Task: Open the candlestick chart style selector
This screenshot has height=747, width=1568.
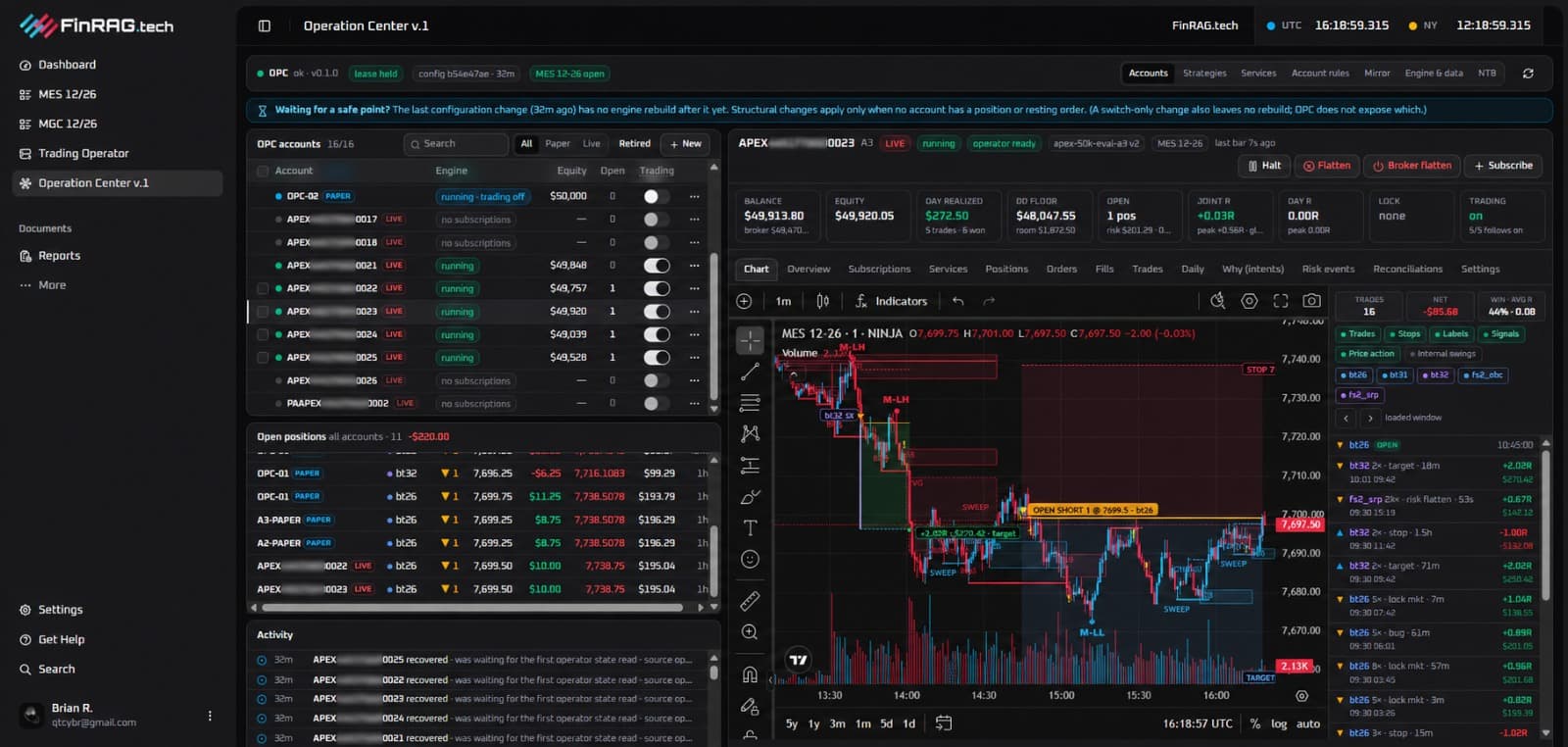Action: click(x=823, y=302)
